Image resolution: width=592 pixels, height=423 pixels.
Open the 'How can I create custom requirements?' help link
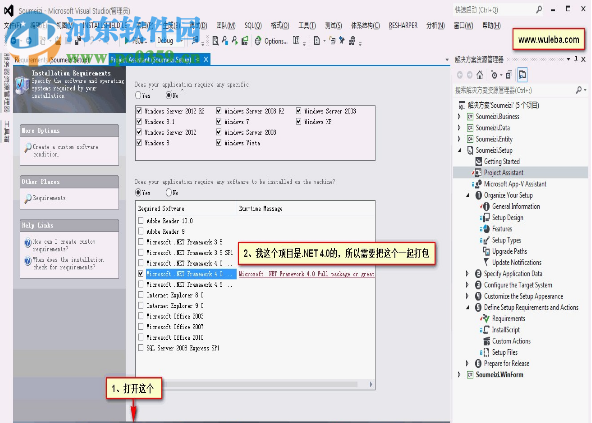pos(64,245)
